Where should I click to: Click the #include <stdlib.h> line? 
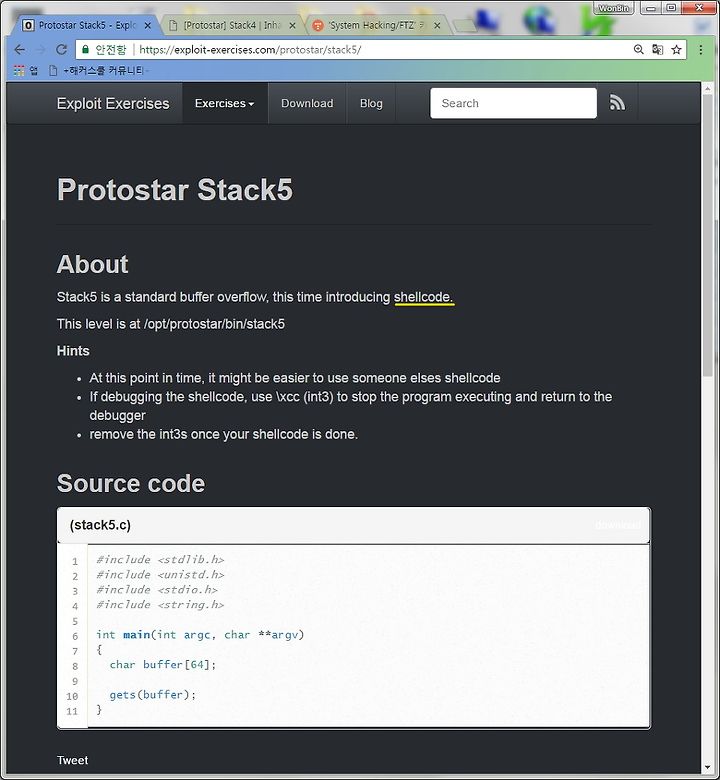tap(160, 560)
